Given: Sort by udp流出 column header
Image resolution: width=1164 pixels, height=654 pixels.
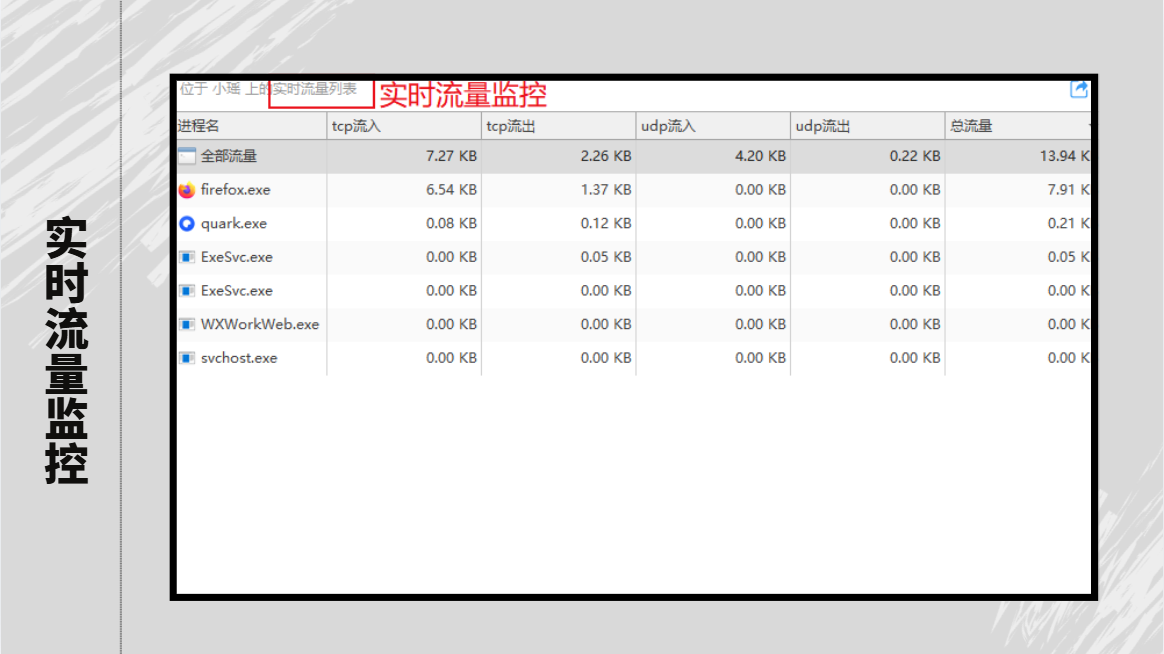Looking at the screenshot, I should [x=867, y=126].
